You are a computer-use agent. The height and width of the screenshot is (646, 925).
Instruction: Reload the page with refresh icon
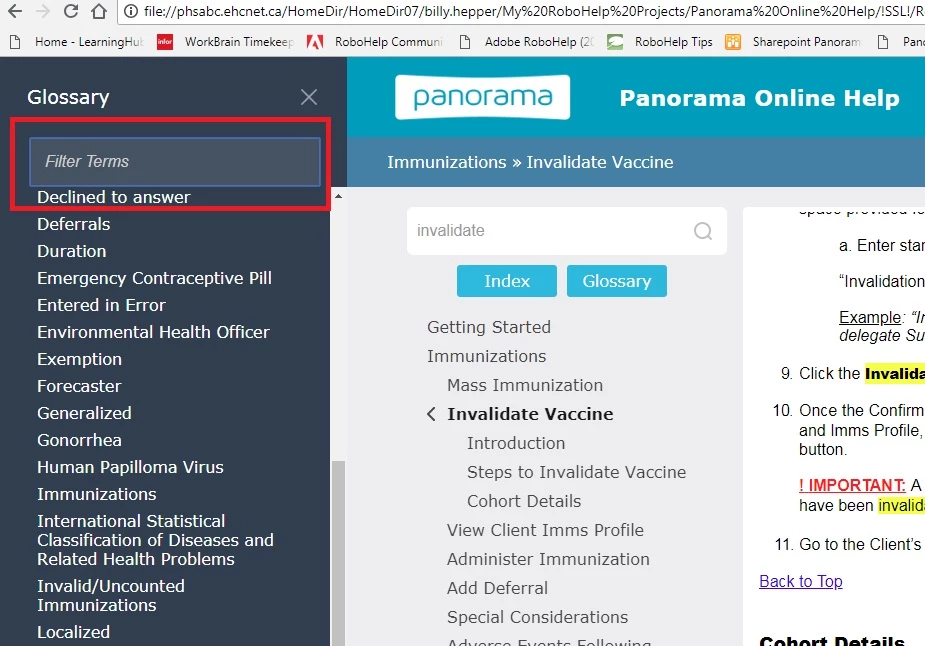(71, 11)
